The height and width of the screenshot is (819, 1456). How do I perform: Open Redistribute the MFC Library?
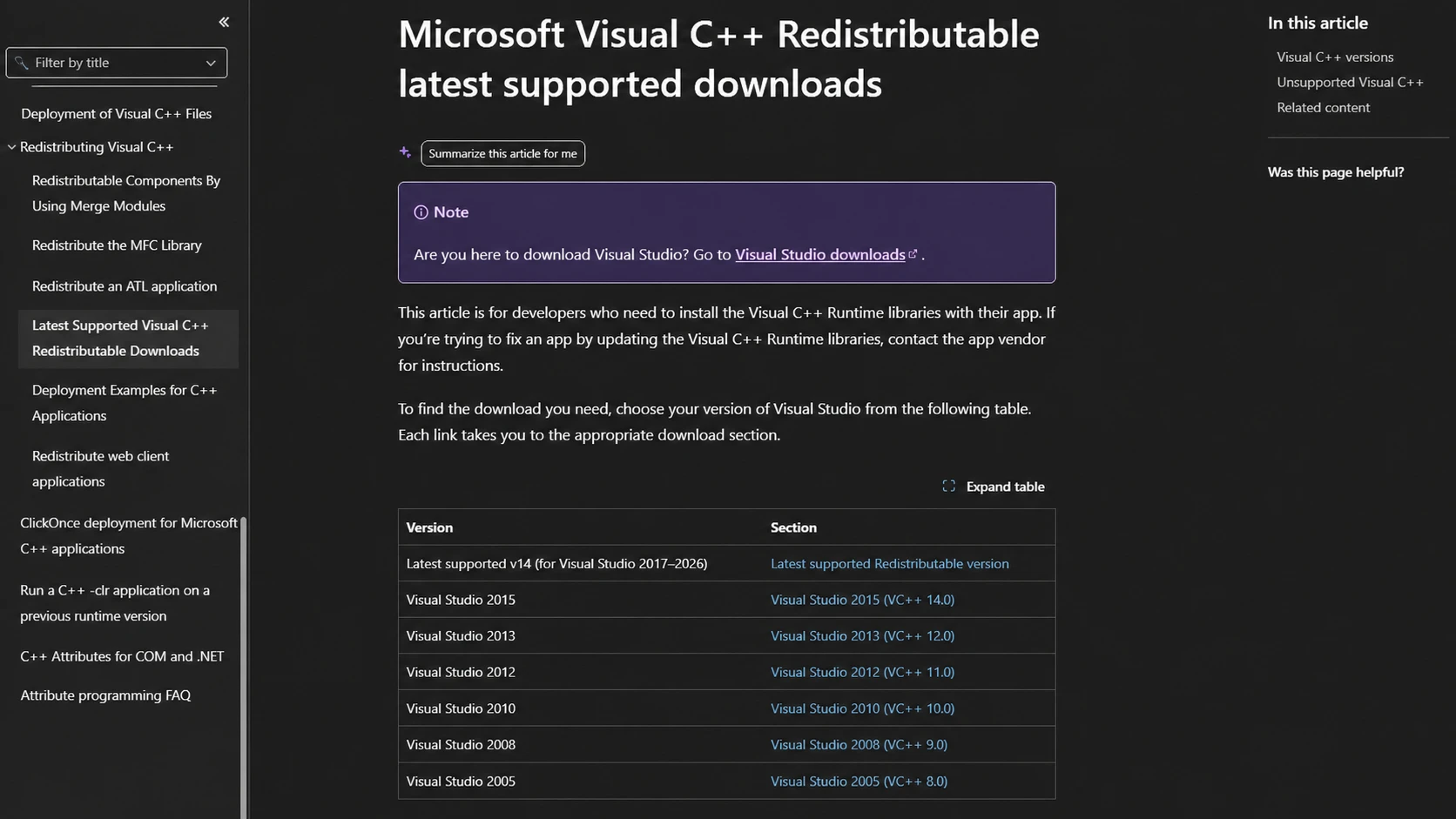coord(117,245)
